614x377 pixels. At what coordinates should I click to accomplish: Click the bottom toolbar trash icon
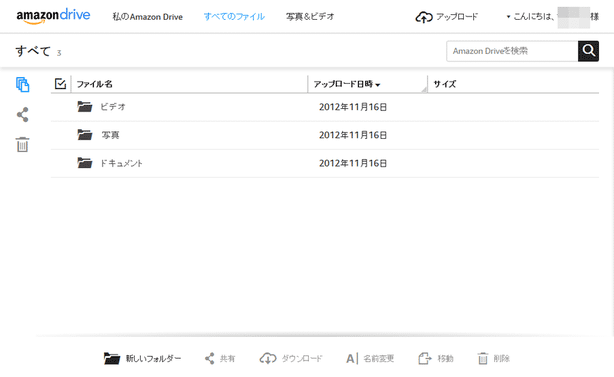coord(483,358)
